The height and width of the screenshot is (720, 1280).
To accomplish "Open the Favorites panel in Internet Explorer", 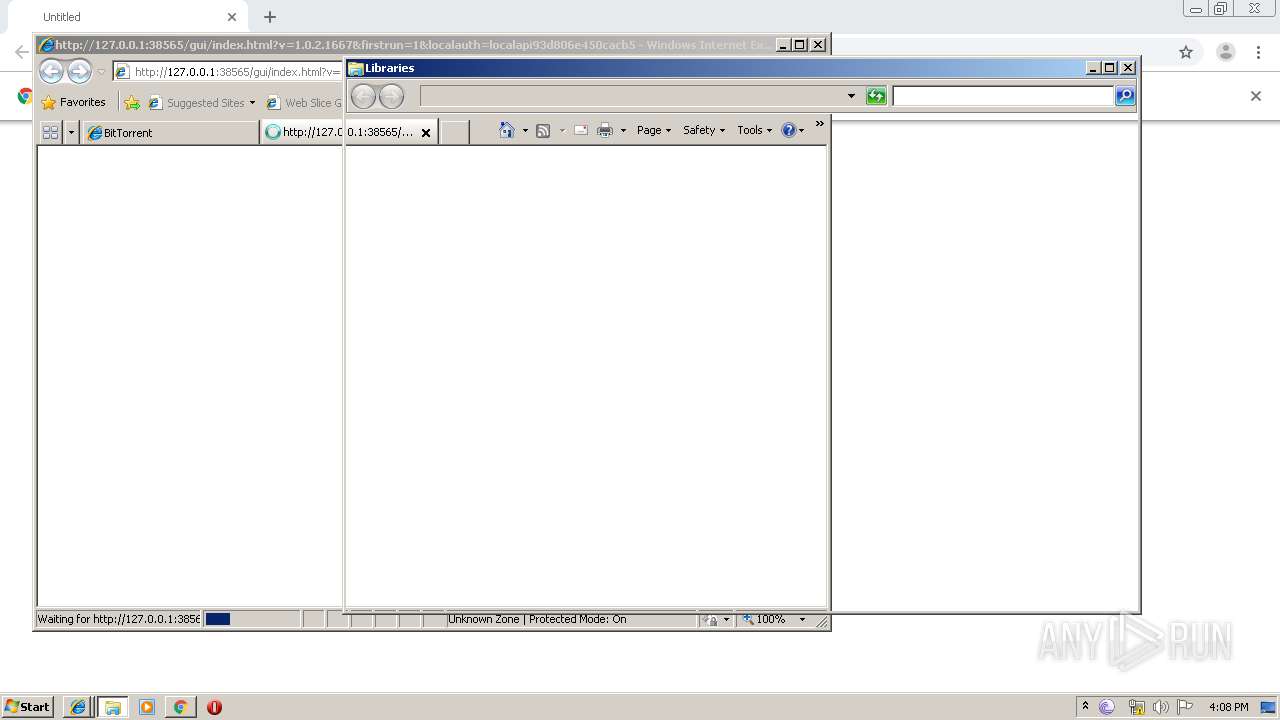I will (x=73, y=102).
